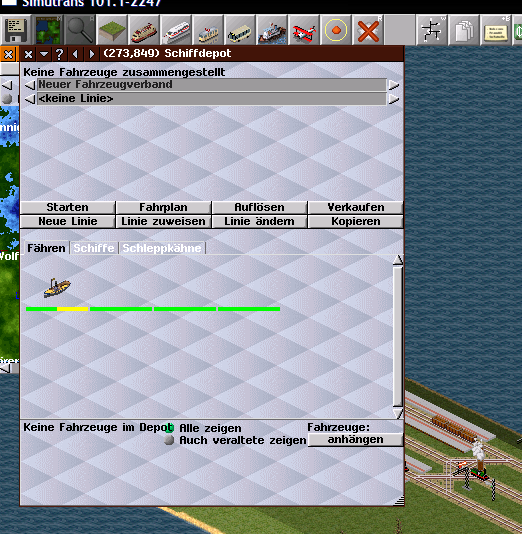This screenshot has width=522, height=534.
Task: Open the Neuer Fahrzeugverband selector
Action: 211,85
